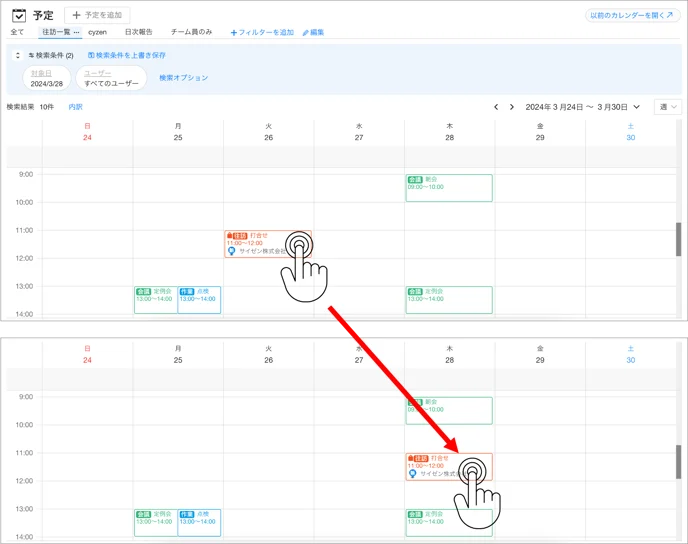Open the 日次報告 tab
This screenshot has height=544, width=688.
click(139, 32)
